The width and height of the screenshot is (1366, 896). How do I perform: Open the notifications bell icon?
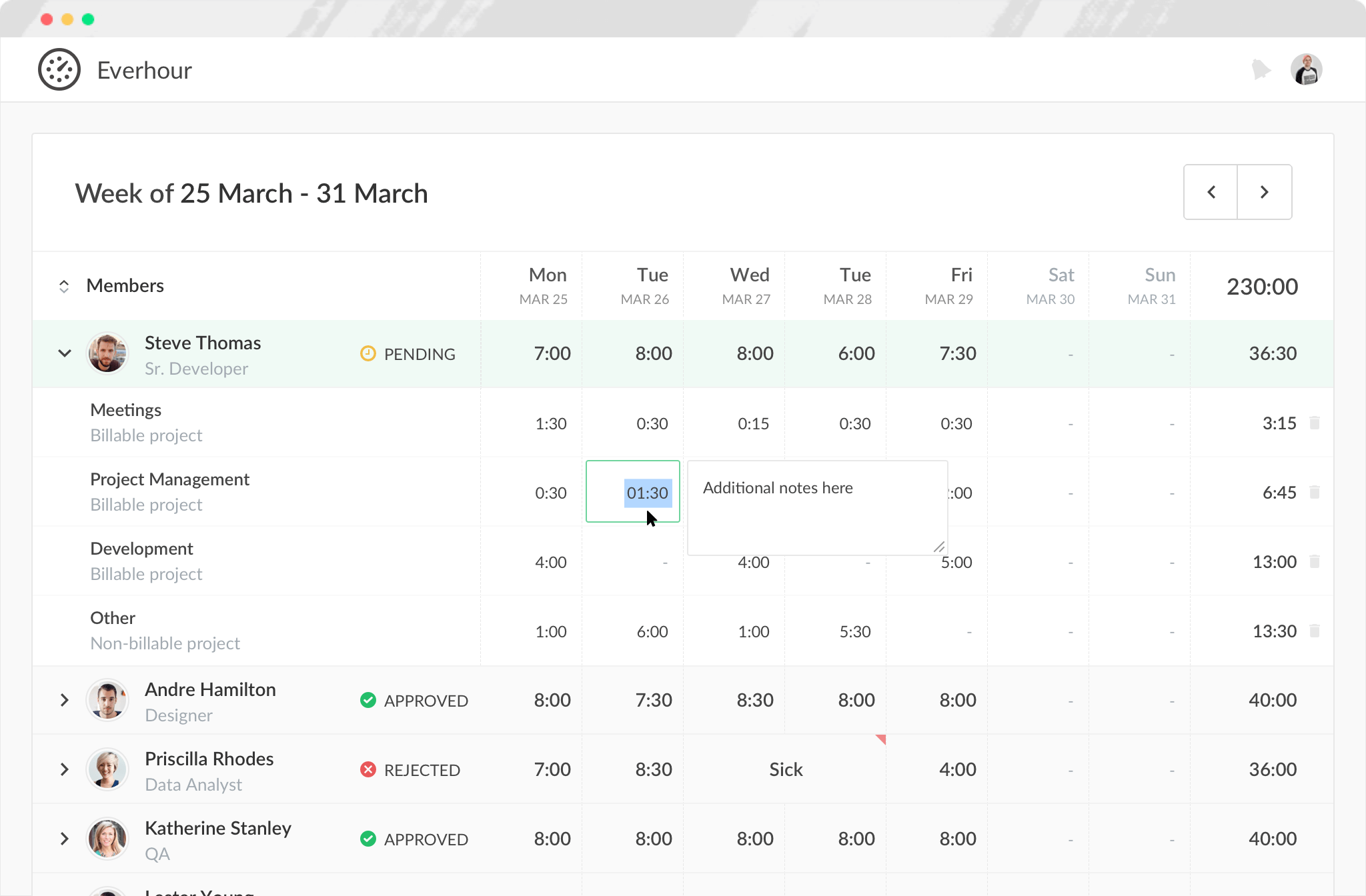point(1260,69)
